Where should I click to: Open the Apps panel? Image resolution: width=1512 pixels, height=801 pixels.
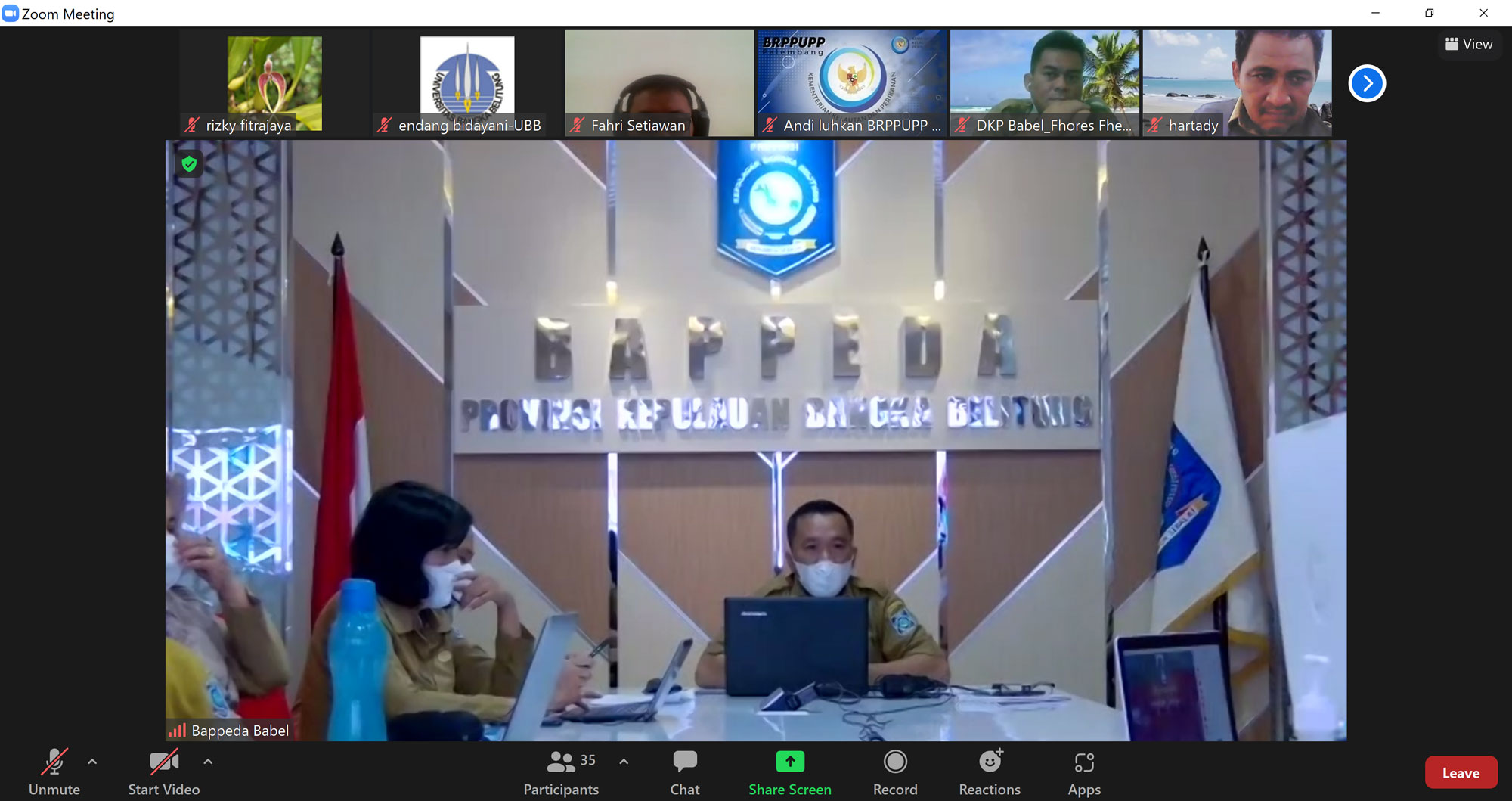[1084, 772]
